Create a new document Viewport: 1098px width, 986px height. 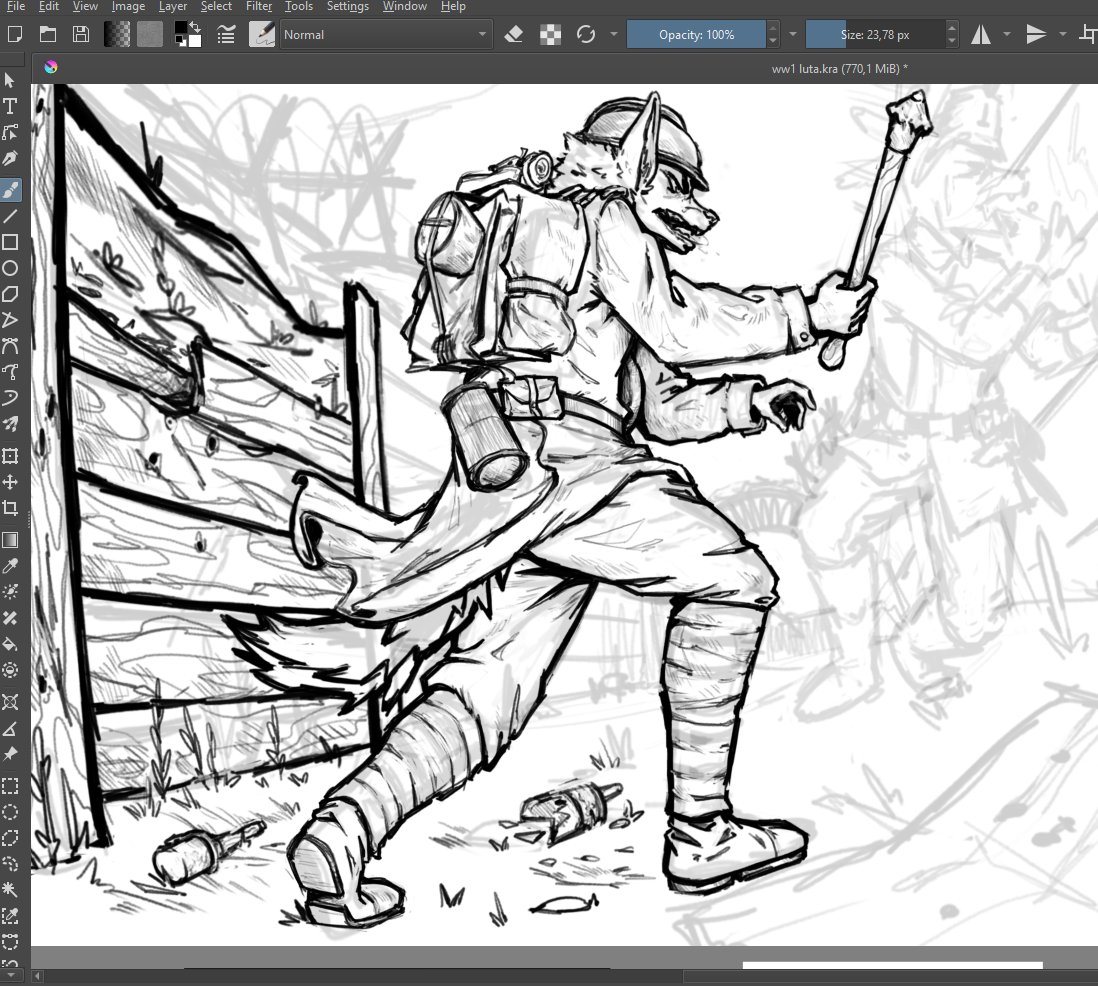pos(14,34)
